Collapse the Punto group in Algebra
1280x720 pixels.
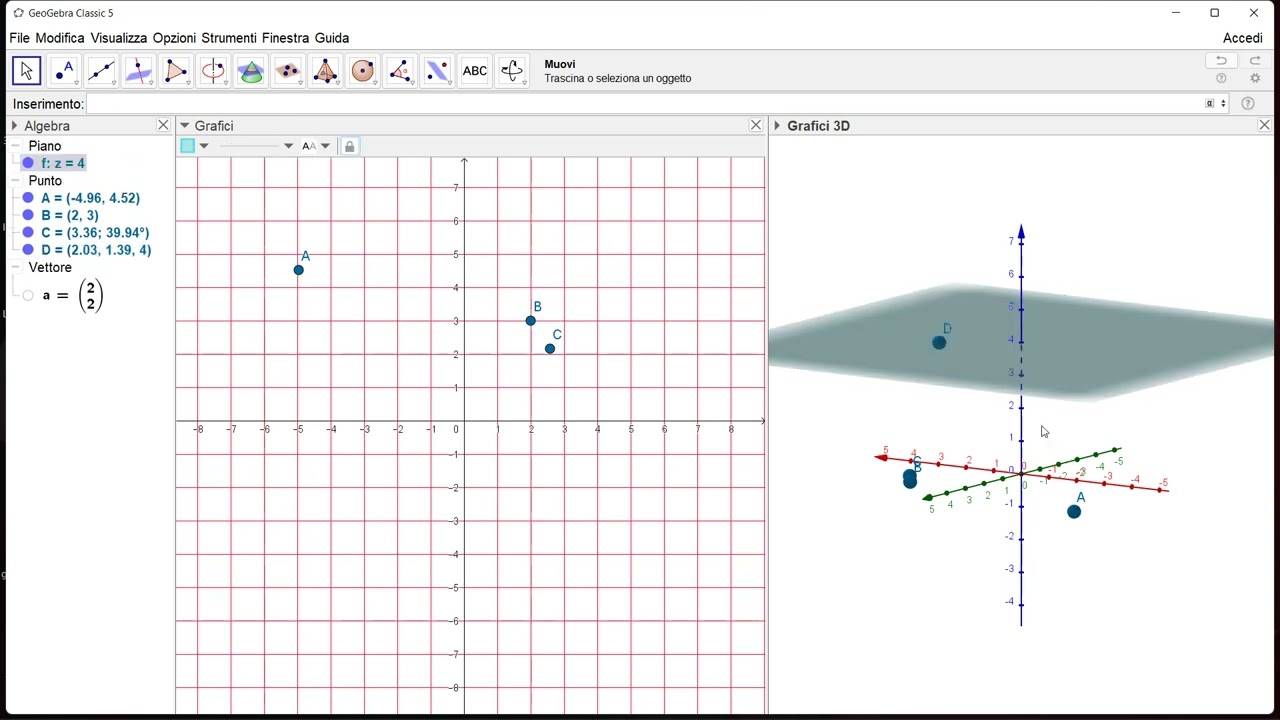[16, 181]
